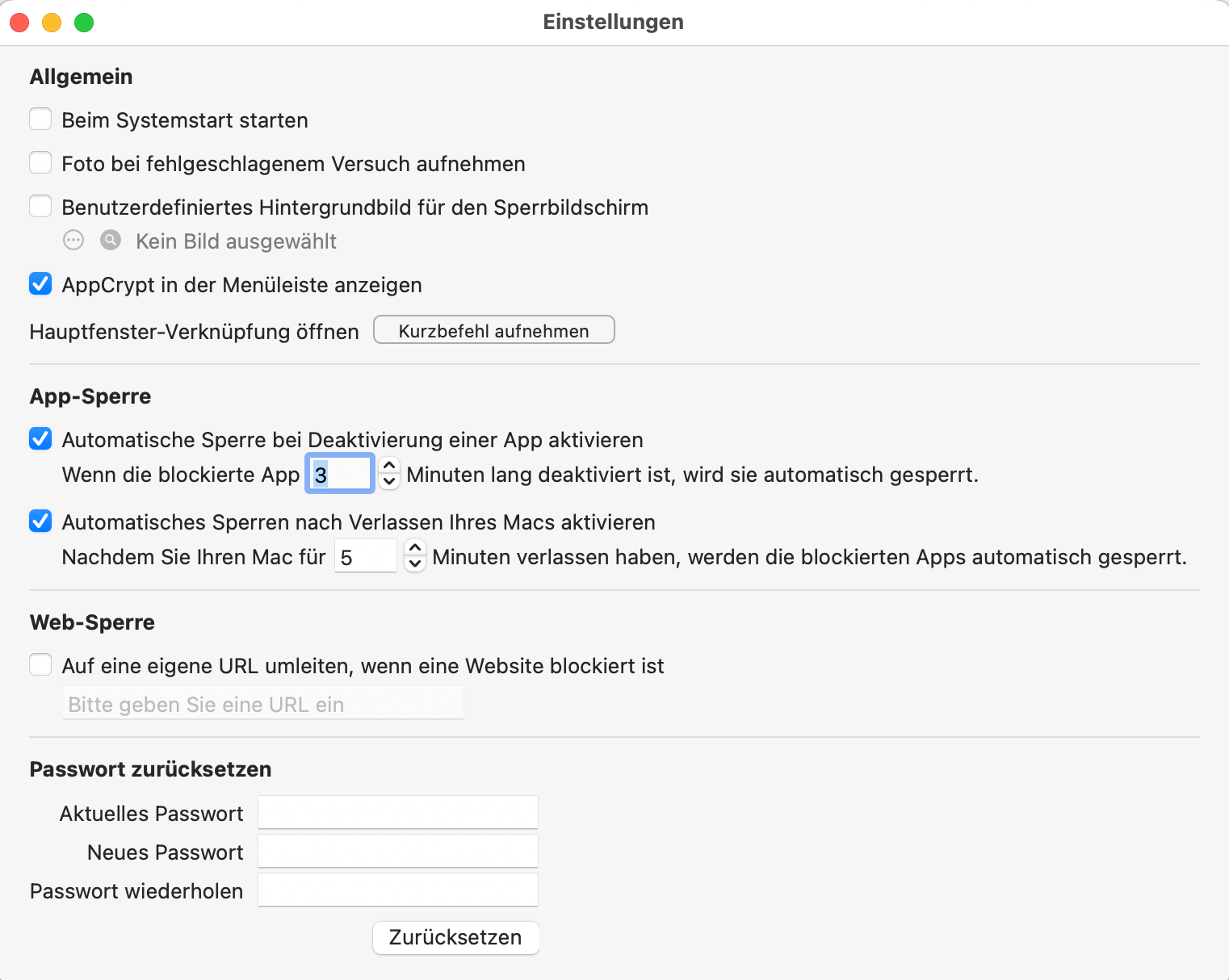
Task: Disable automatische Sperre bei Deaktivierung einer App
Action: 40,438
